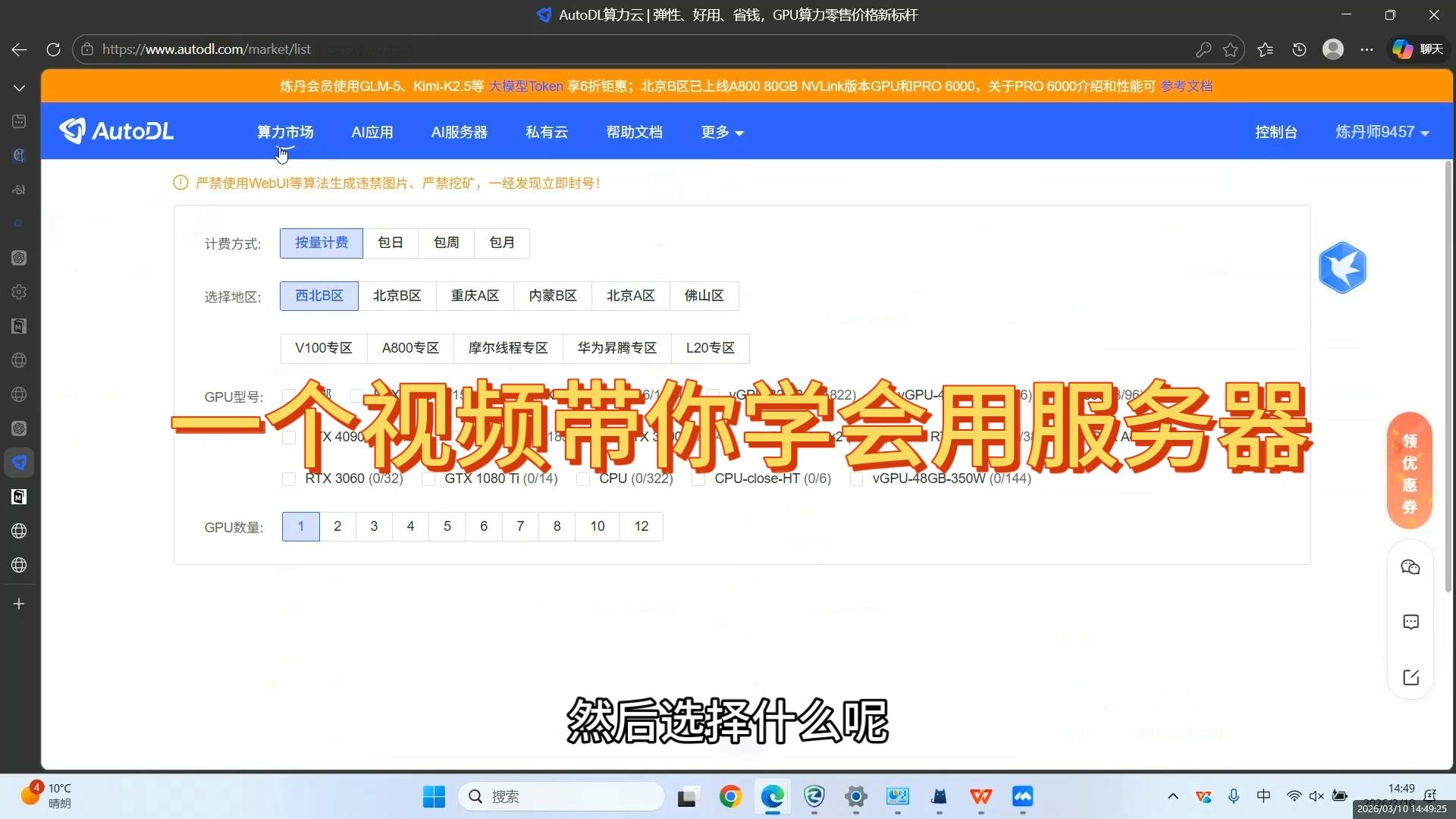1456x819 pixels.
Task: Open the 炼丹师9457 account dropdown
Action: (1382, 132)
